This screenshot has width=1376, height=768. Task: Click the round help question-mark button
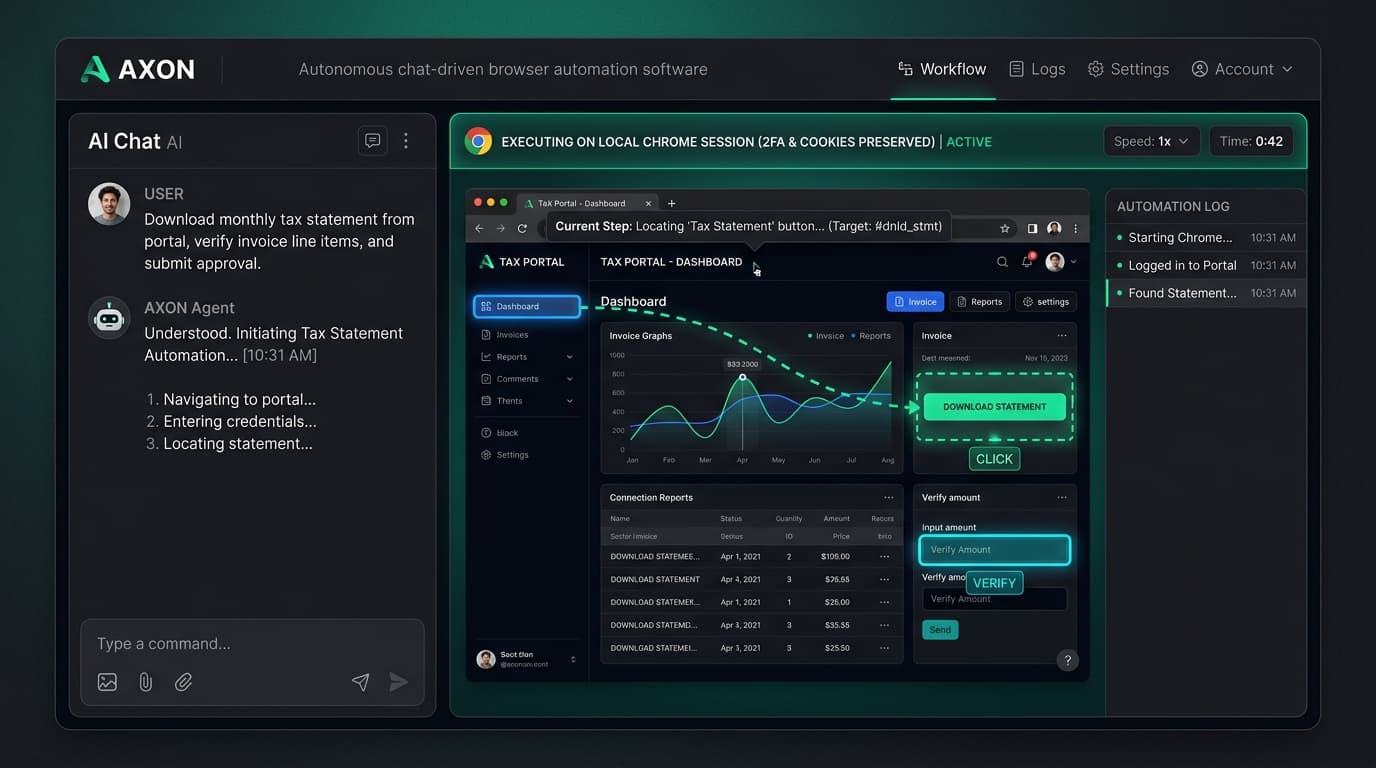1067,660
